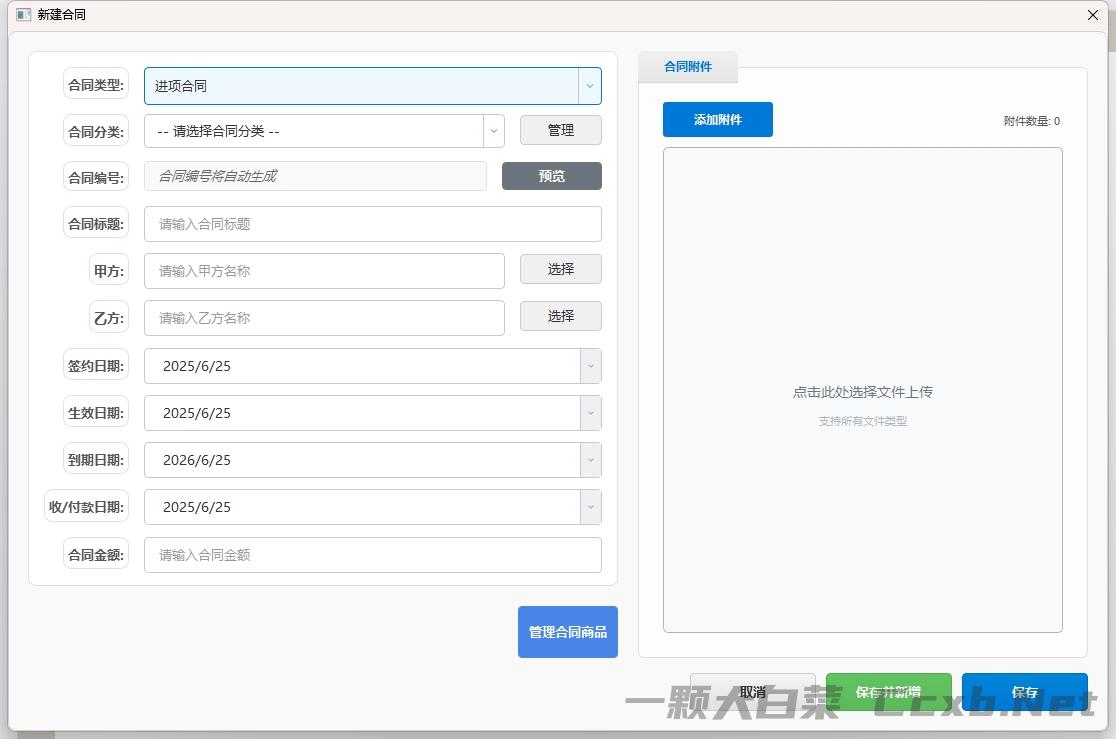Focus the auto-generated 合同编号 field
1116x739 pixels.
(315, 176)
